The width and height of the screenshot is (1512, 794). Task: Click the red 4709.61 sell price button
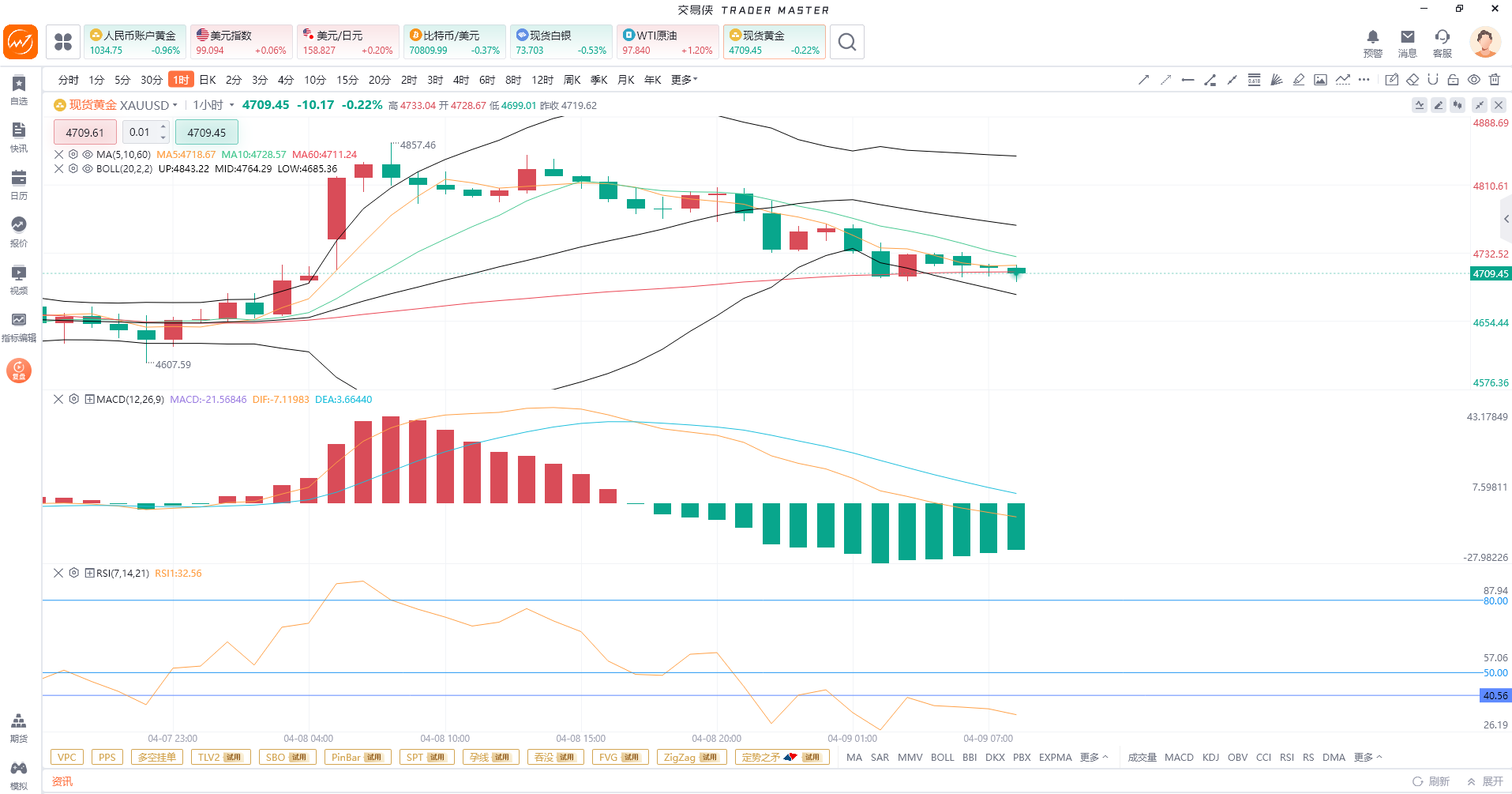click(x=85, y=133)
